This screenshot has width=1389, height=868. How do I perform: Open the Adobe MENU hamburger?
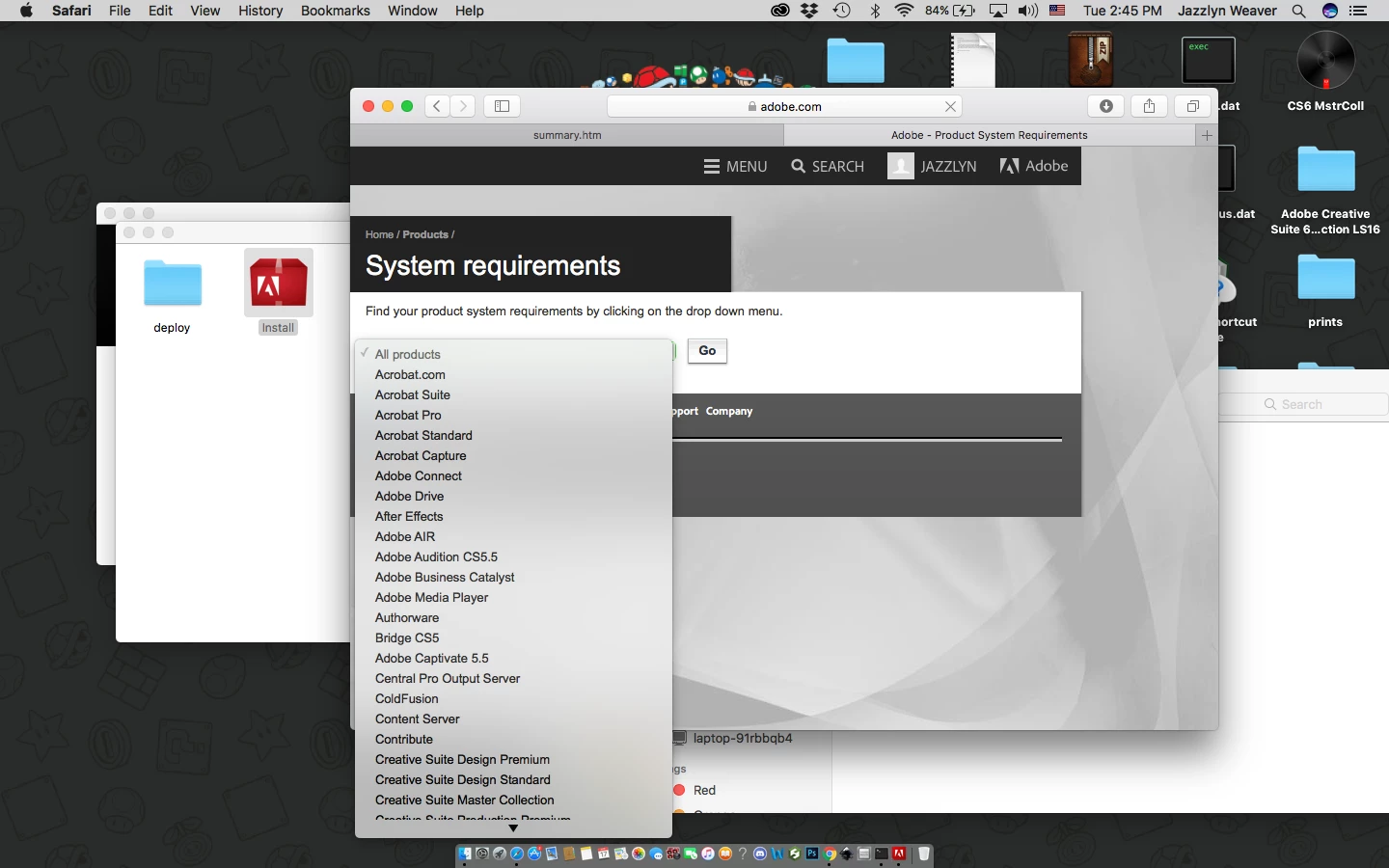735,166
